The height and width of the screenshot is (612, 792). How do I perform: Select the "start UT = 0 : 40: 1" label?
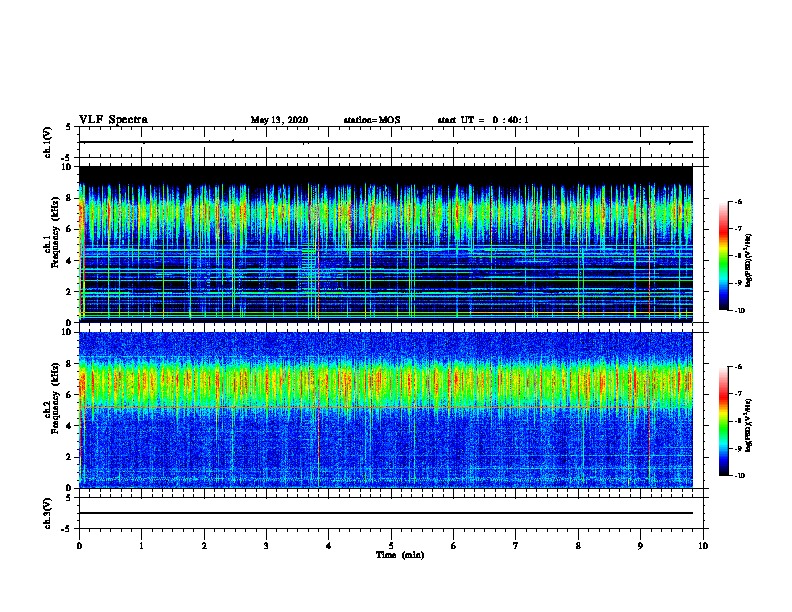pos(483,120)
